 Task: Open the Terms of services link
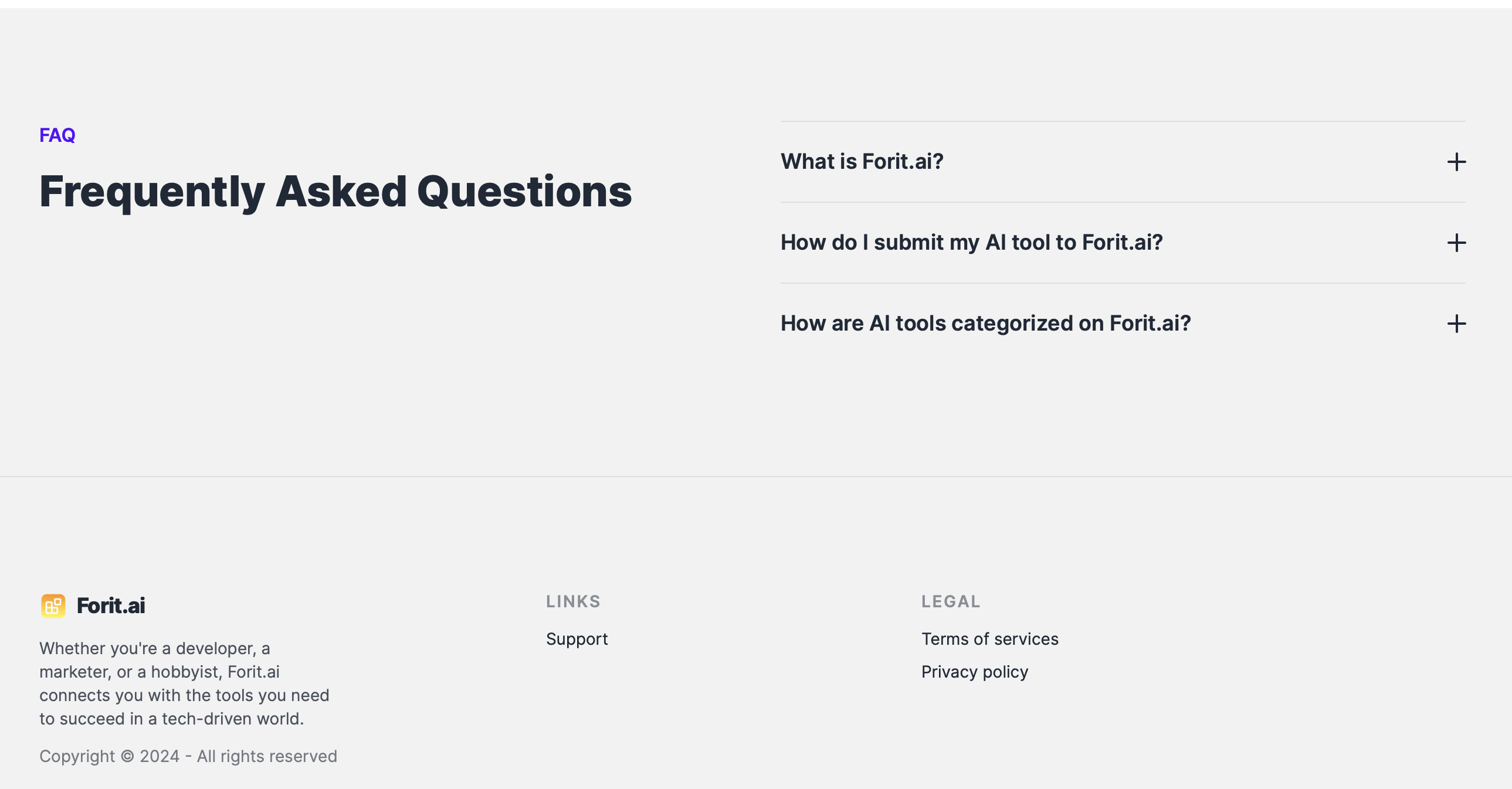click(x=989, y=639)
